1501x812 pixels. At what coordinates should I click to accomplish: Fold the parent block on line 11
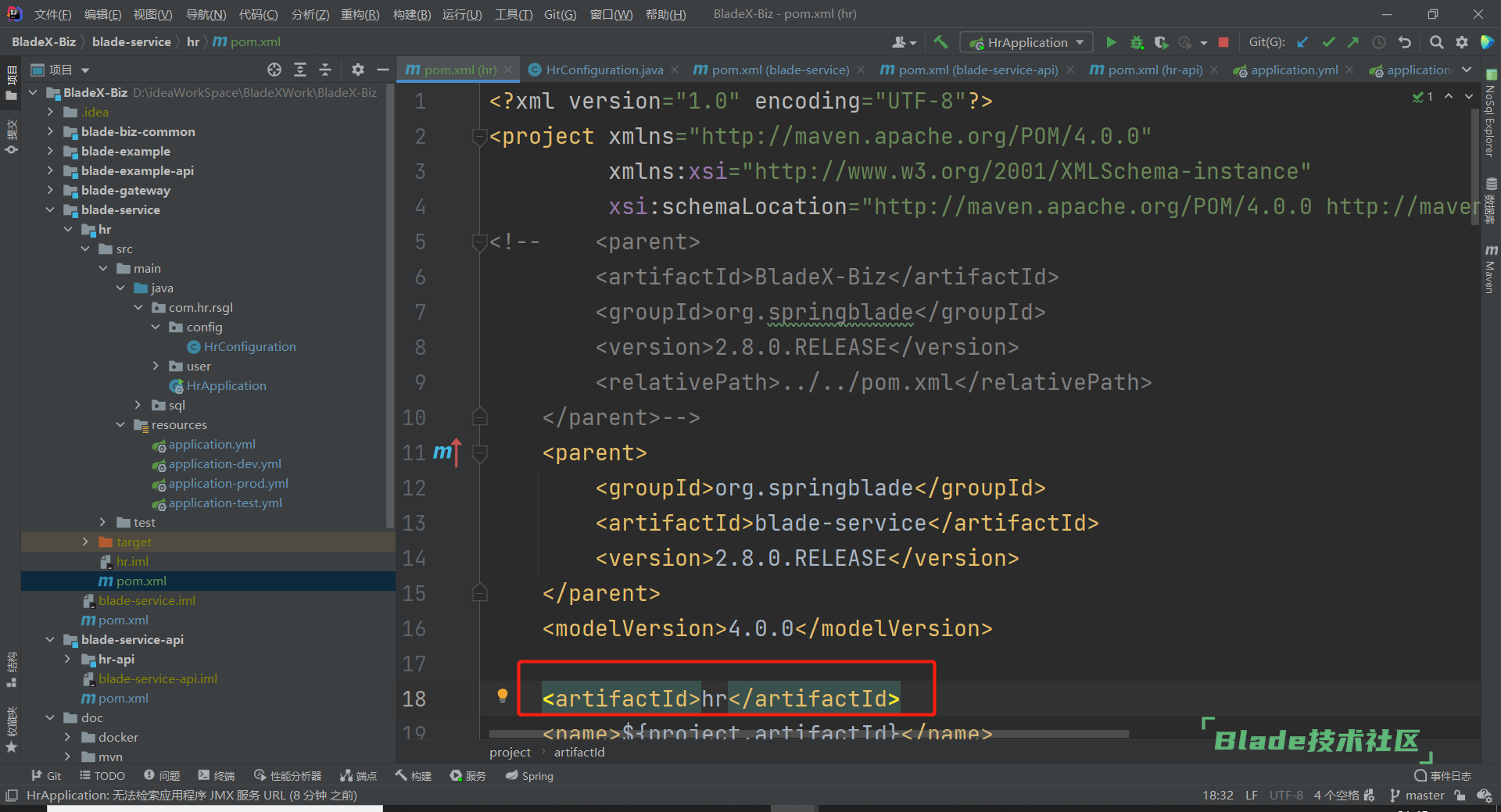(480, 453)
